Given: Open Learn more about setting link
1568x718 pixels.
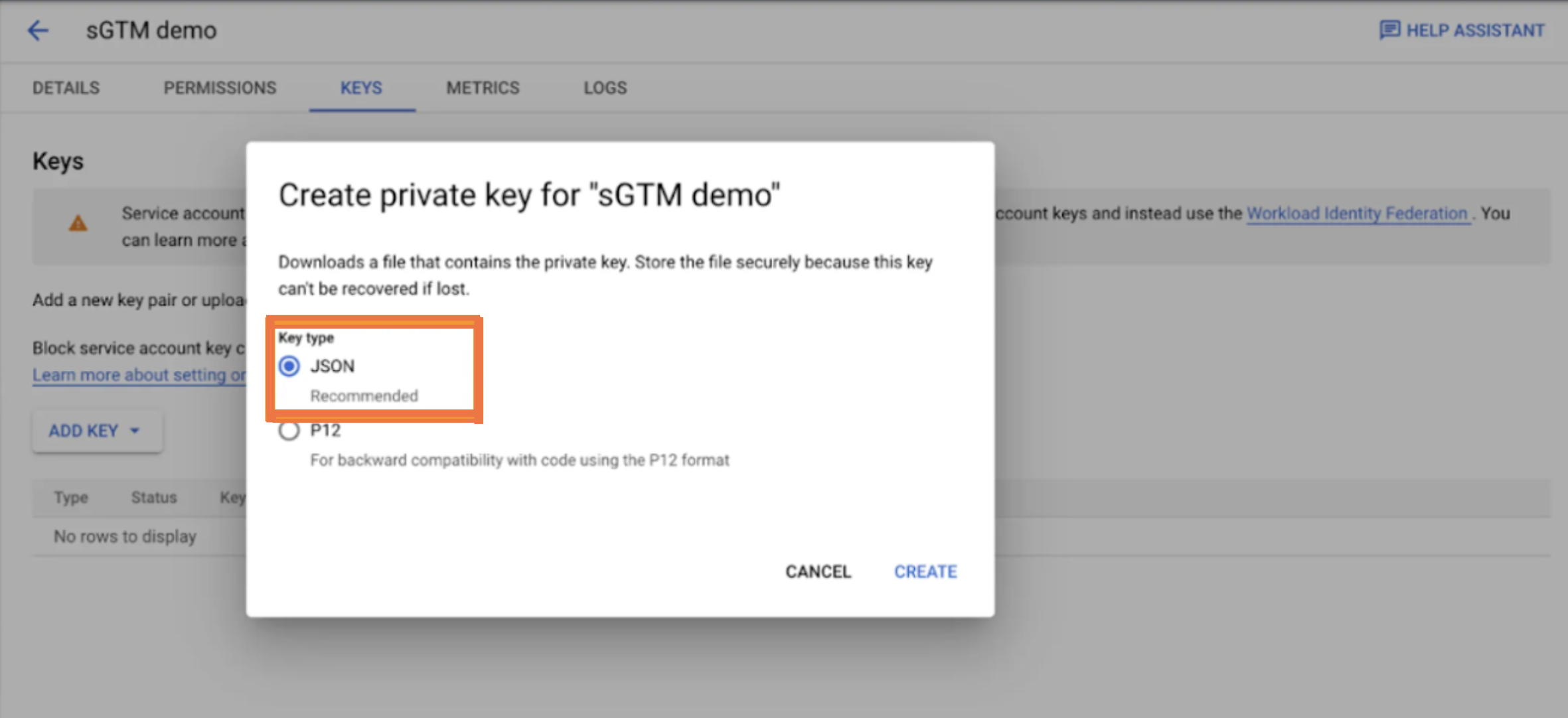Looking at the screenshot, I should point(139,375).
